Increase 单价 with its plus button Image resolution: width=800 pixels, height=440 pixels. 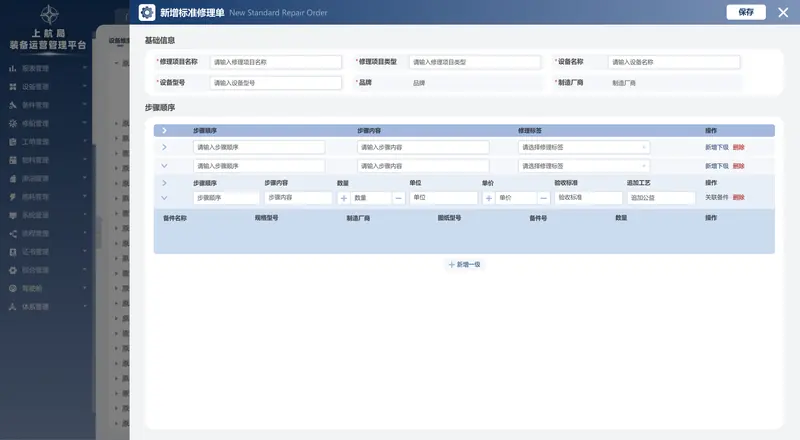(x=489, y=198)
